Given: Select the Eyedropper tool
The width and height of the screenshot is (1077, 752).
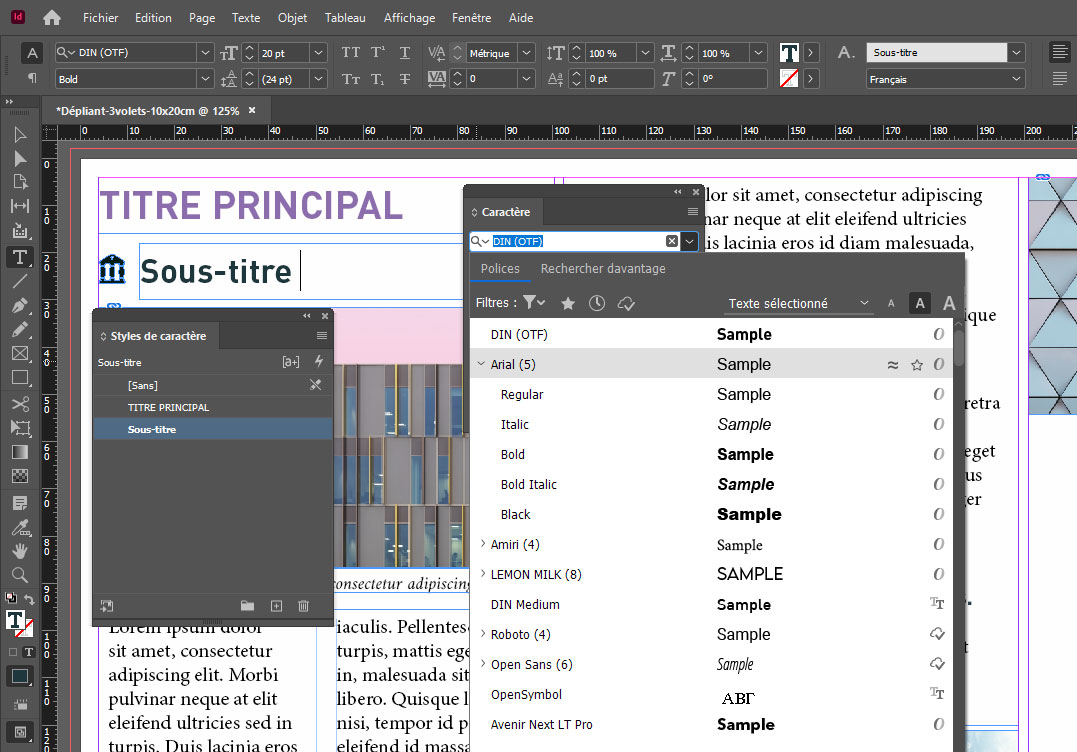Looking at the screenshot, I should coord(20,527).
